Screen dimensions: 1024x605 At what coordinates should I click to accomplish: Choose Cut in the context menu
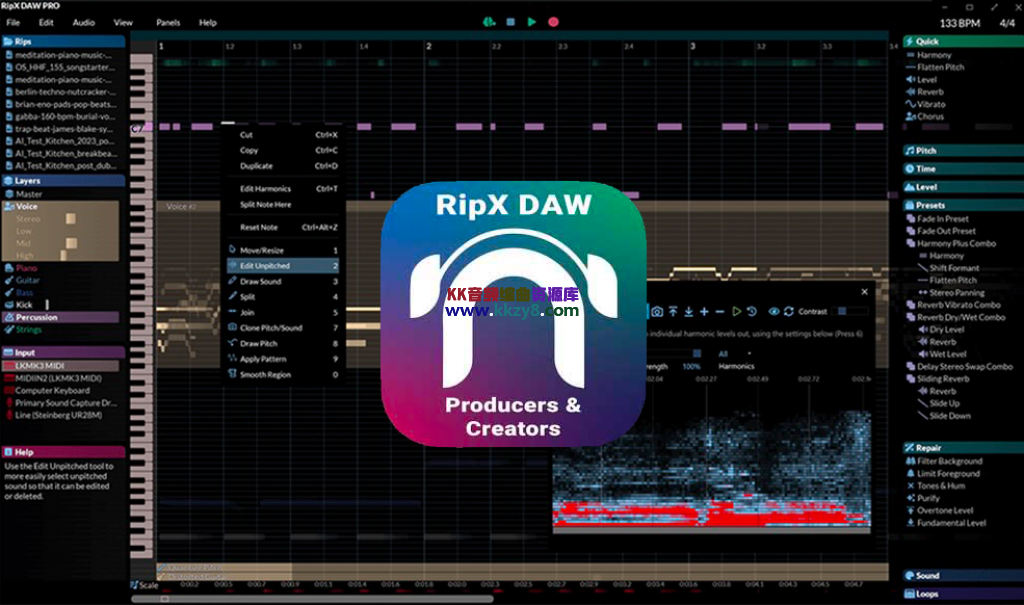pos(283,135)
